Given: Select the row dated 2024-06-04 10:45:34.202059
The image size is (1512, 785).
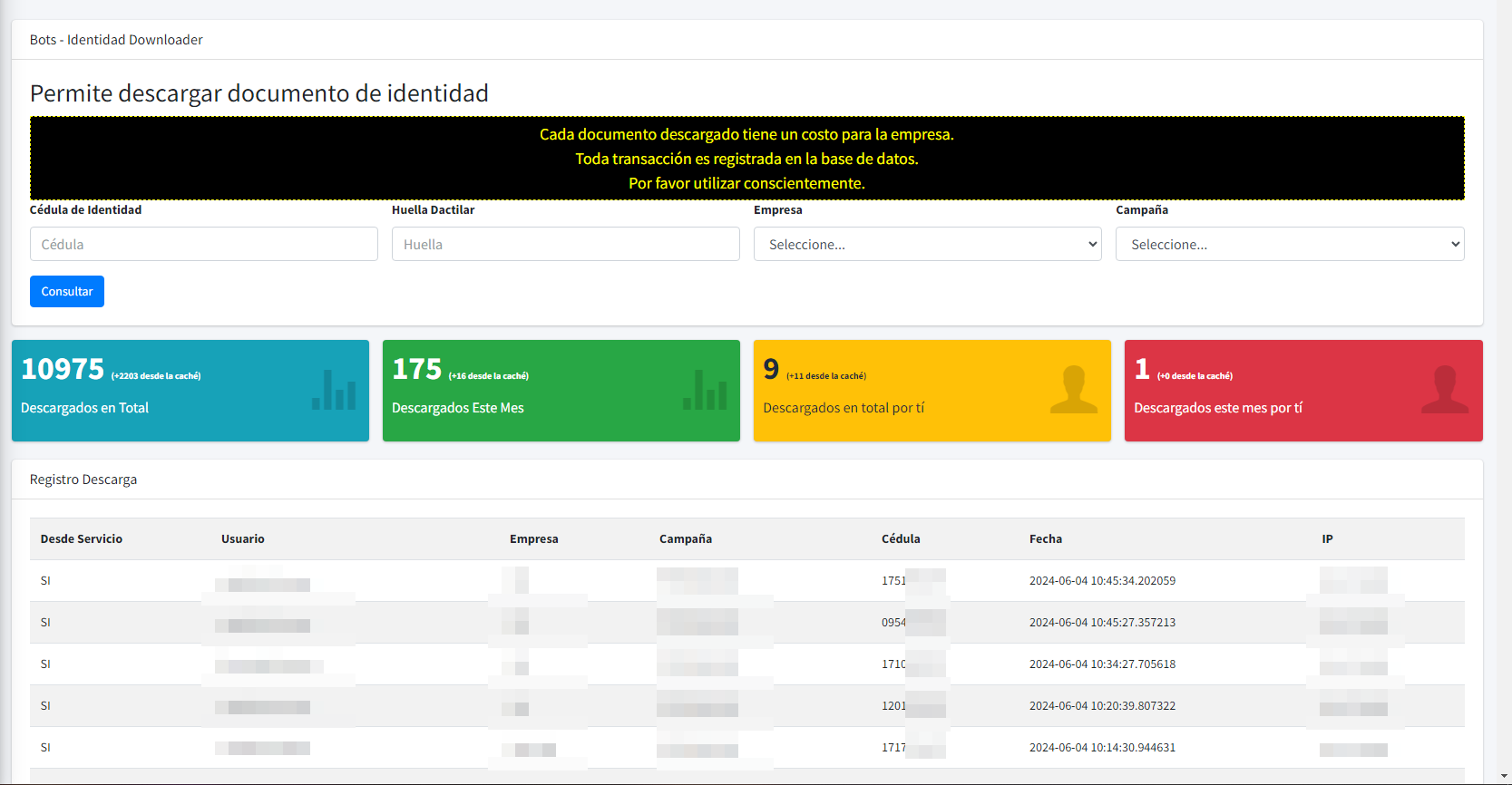Looking at the screenshot, I should 1101,581.
